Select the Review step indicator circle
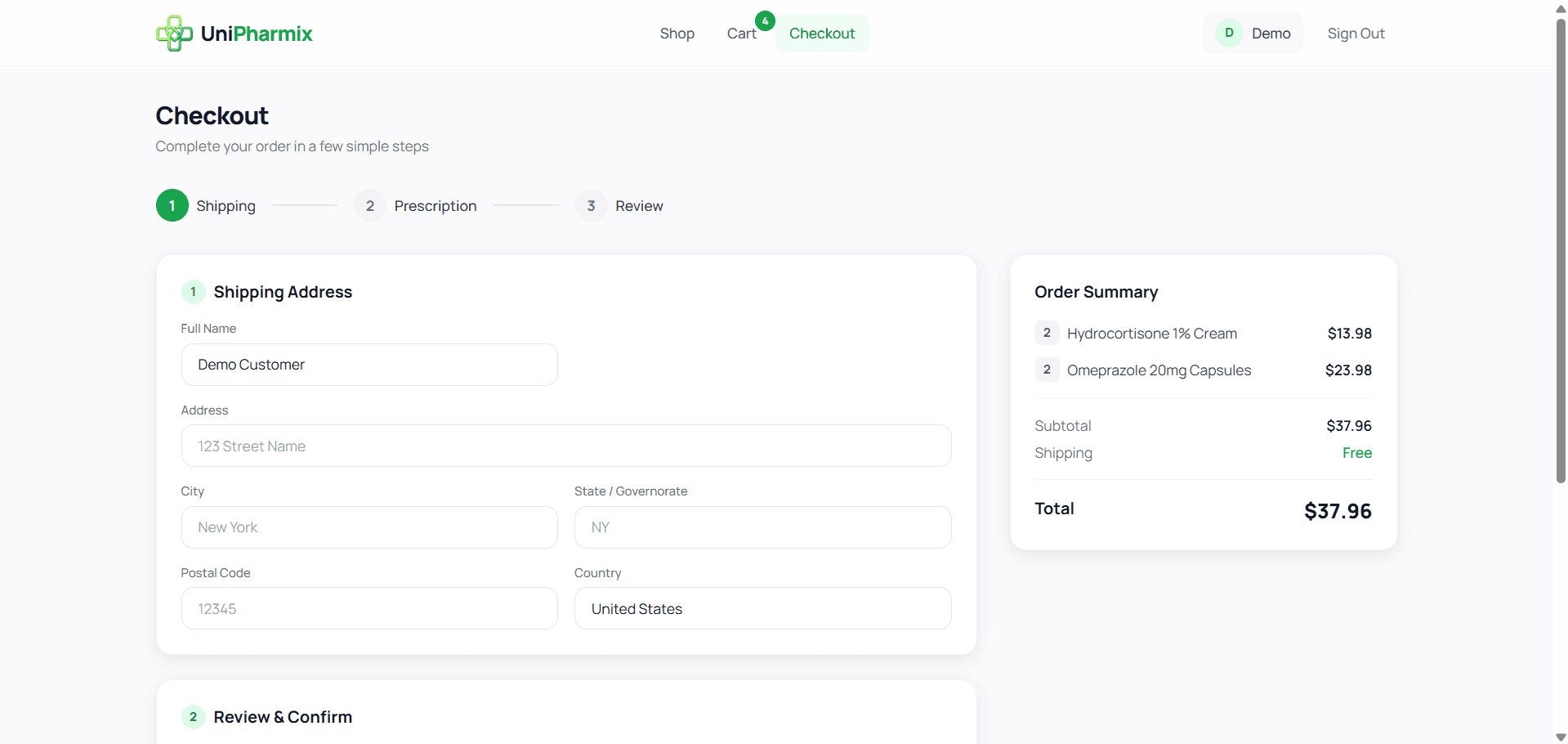The image size is (1568, 744). point(591,205)
